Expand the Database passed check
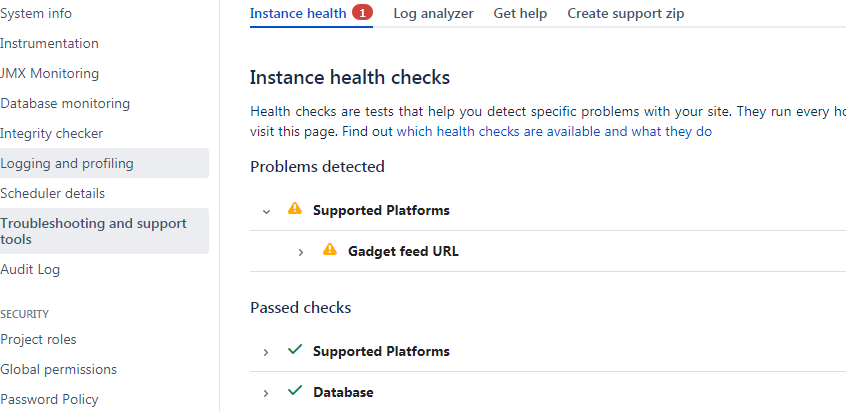This screenshot has width=846, height=411. [x=265, y=393]
